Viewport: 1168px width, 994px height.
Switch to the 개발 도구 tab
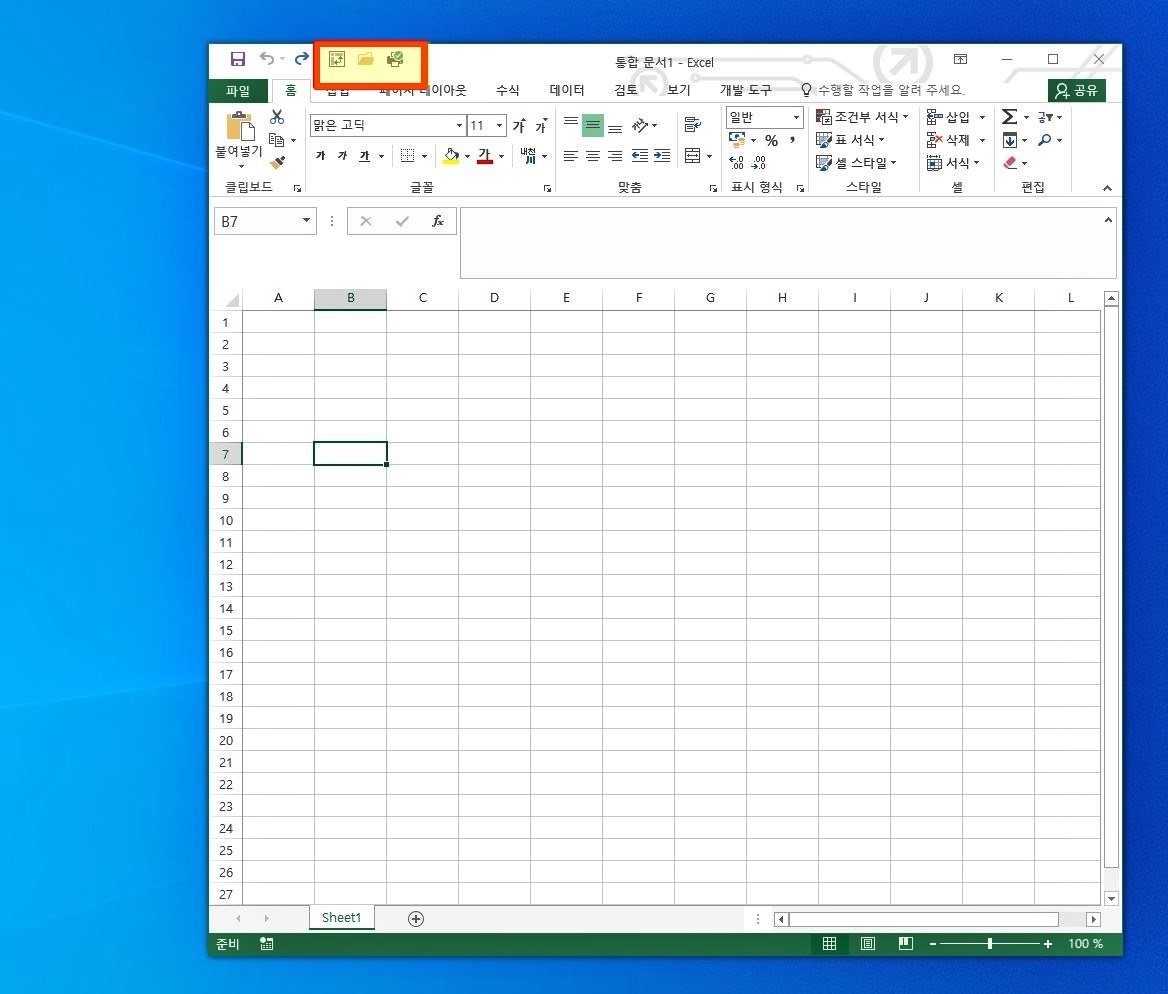coord(746,90)
